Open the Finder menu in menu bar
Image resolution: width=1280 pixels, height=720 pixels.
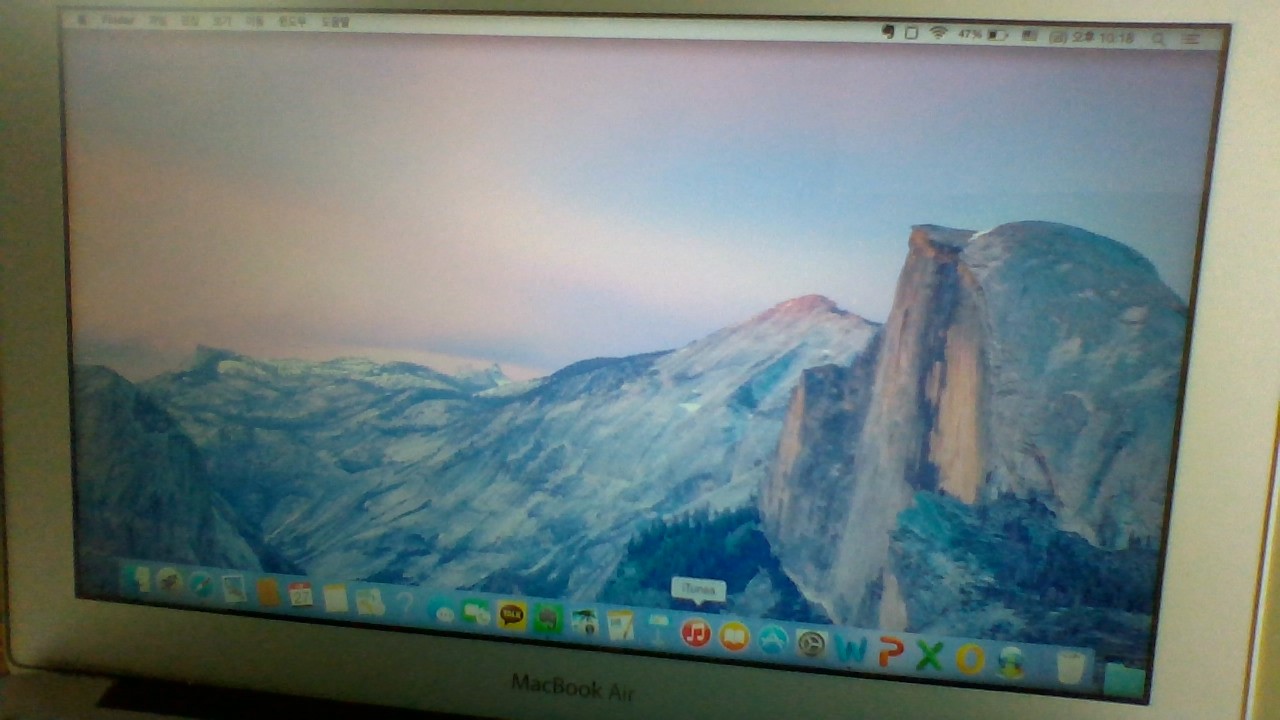[118, 20]
